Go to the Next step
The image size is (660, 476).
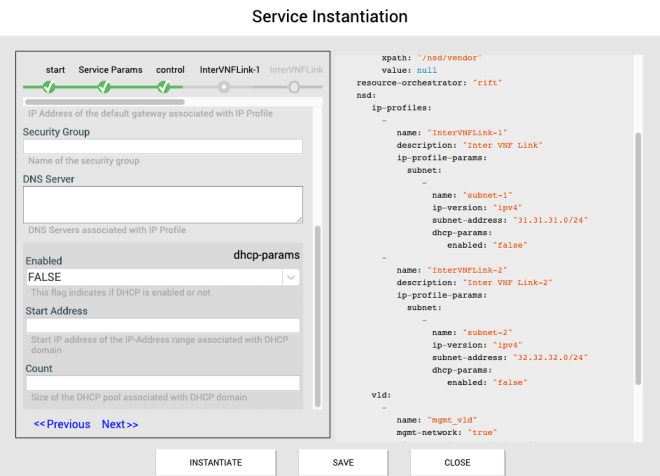(x=120, y=424)
